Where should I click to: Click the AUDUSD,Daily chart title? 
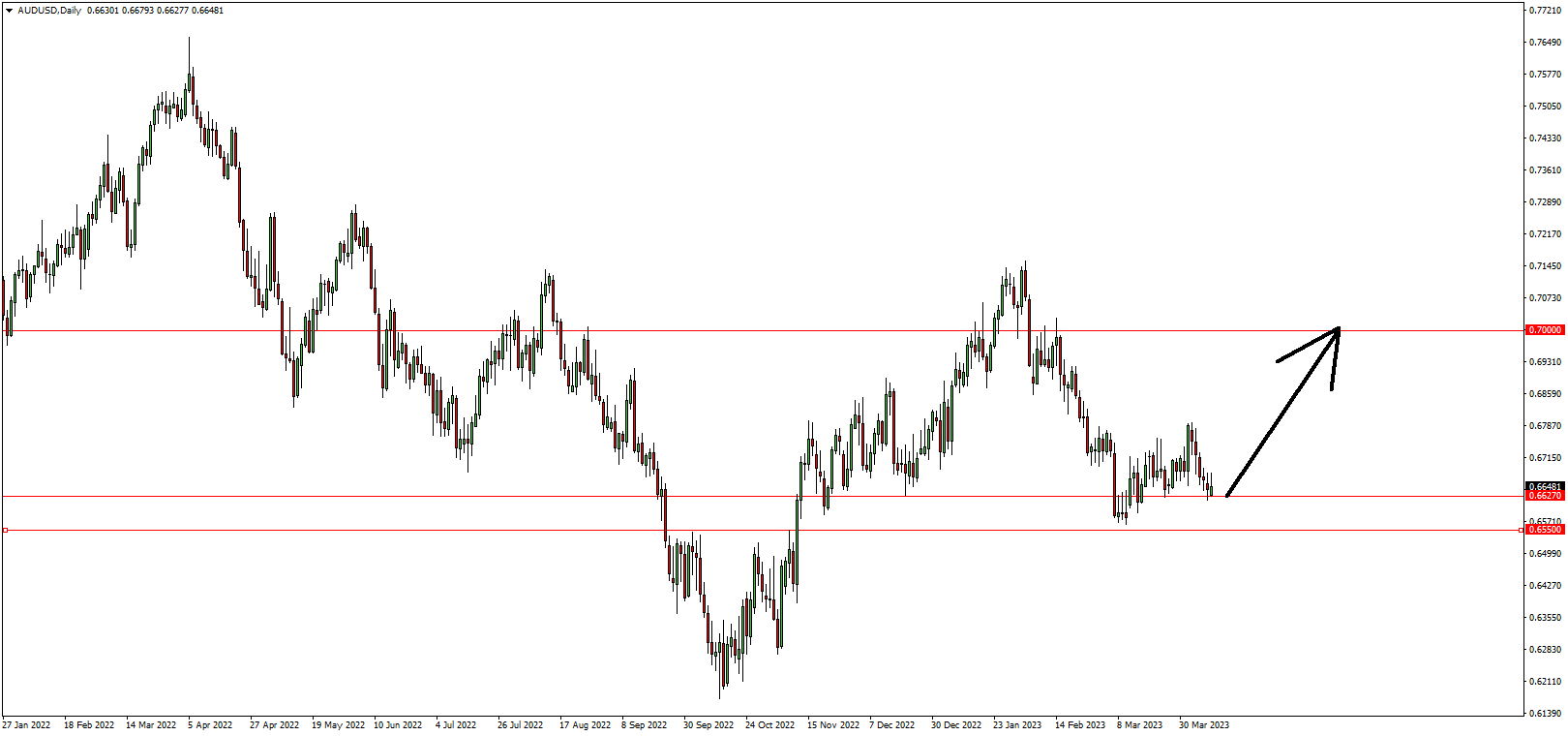point(49,11)
